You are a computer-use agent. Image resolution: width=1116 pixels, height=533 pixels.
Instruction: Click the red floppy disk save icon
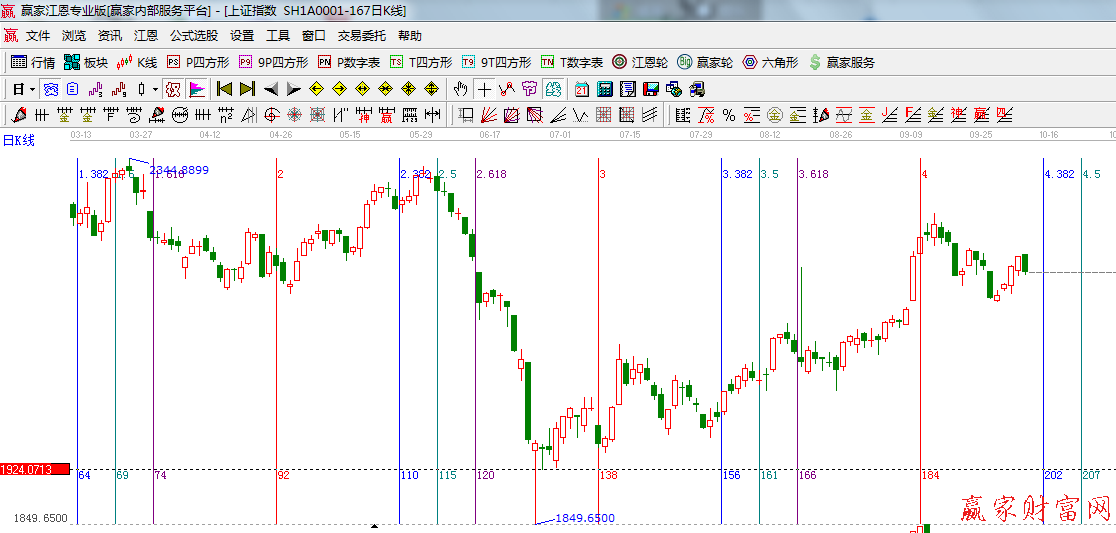click(x=650, y=89)
